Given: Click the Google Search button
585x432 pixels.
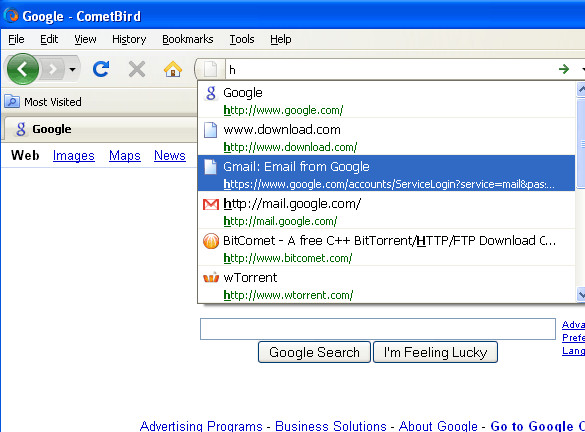Looking at the screenshot, I should (x=314, y=352).
